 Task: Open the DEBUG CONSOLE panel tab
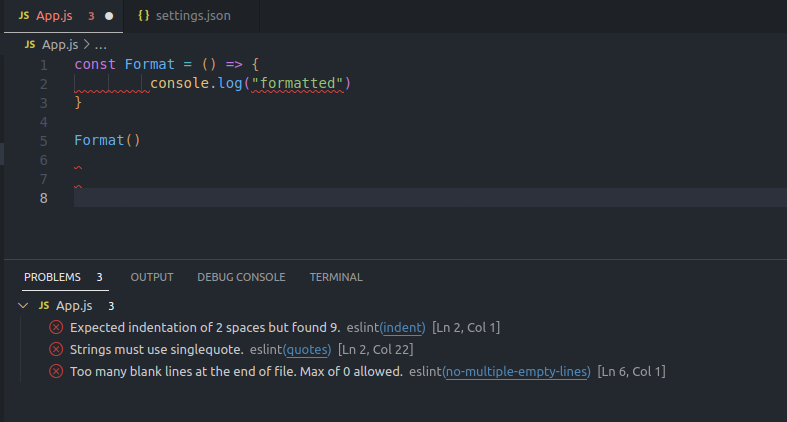click(241, 277)
